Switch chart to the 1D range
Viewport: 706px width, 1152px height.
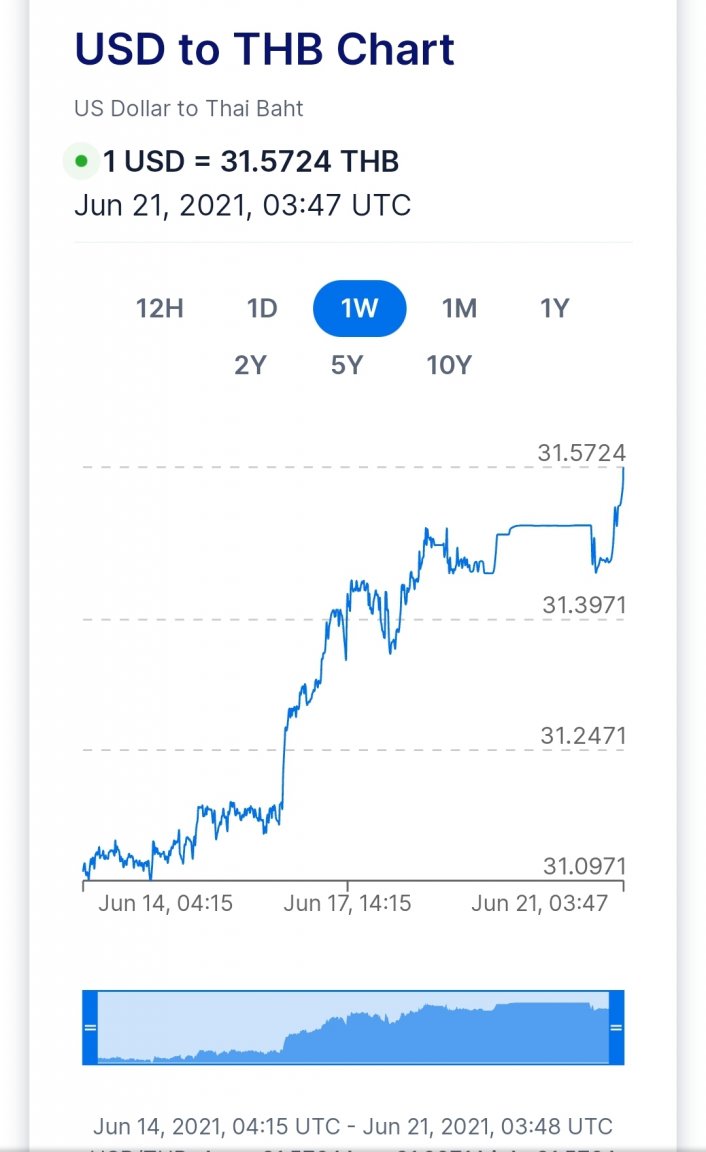pyautogui.click(x=262, y=308)
